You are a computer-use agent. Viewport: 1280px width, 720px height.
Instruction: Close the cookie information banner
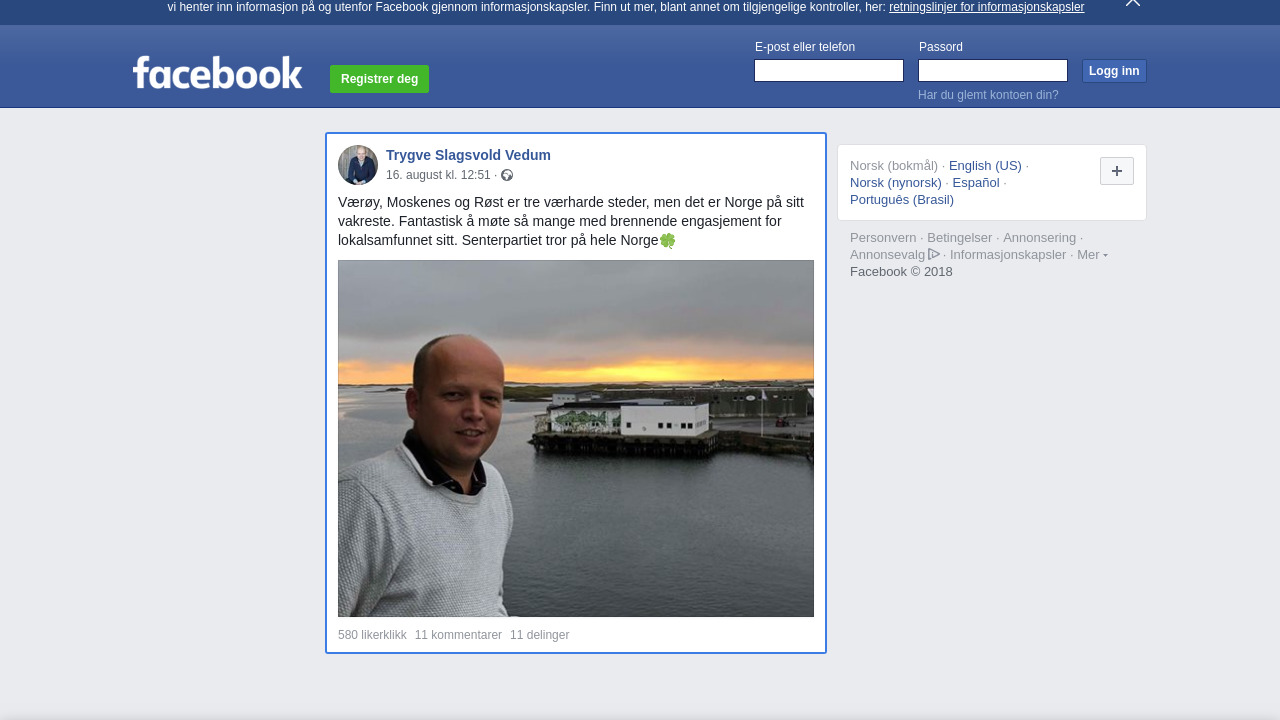(1133, 3)
